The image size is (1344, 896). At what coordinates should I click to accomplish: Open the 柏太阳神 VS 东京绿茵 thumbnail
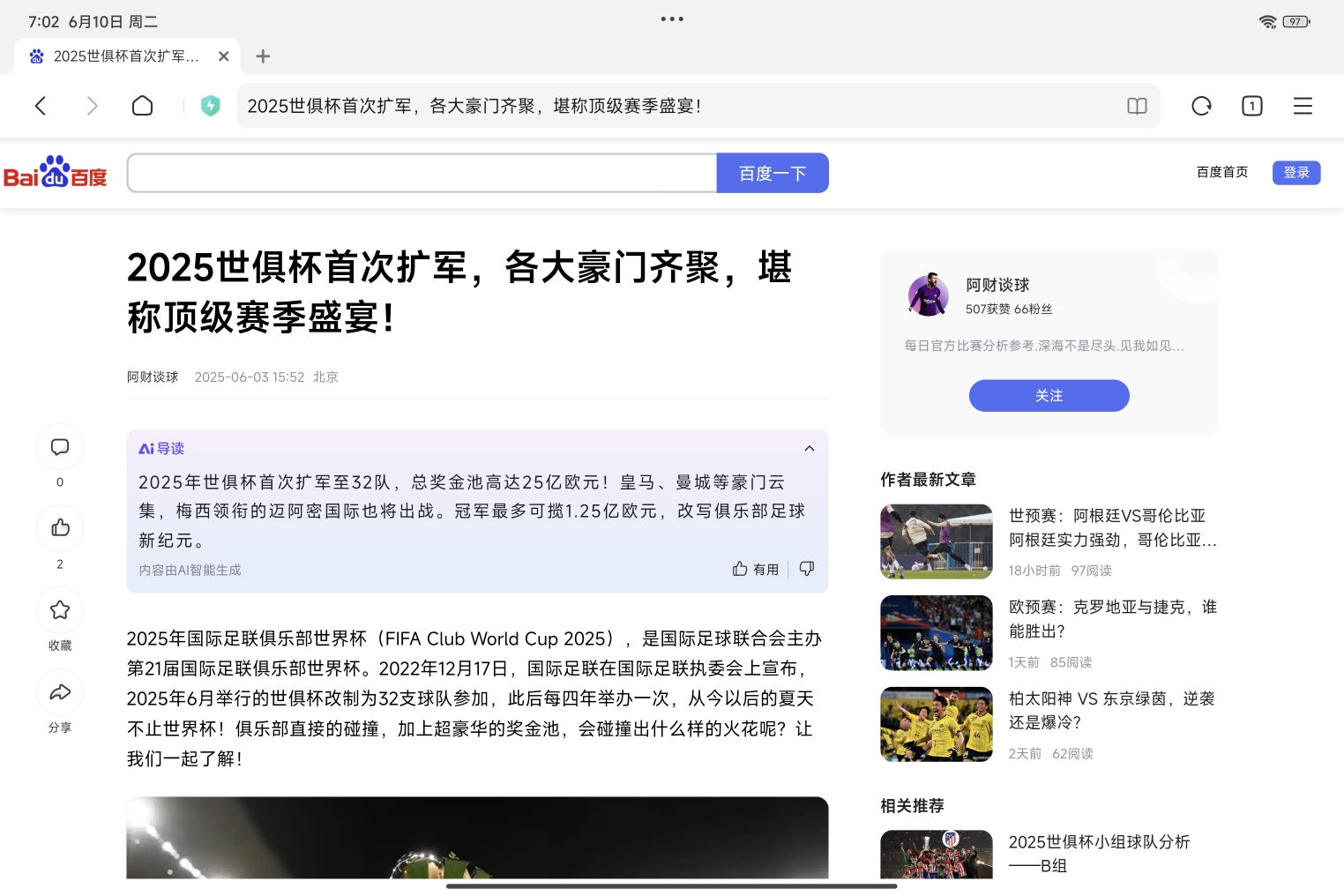click(937, 724)
